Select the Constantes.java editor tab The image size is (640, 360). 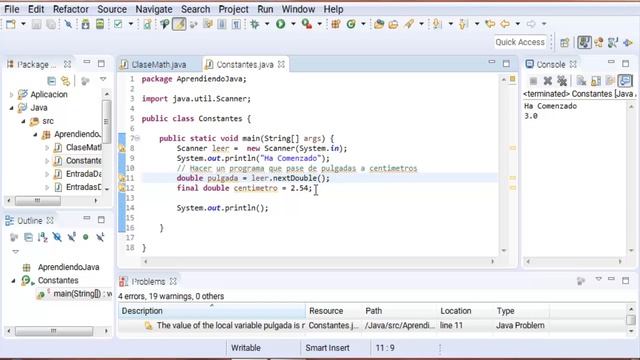(x=244, y=64)
